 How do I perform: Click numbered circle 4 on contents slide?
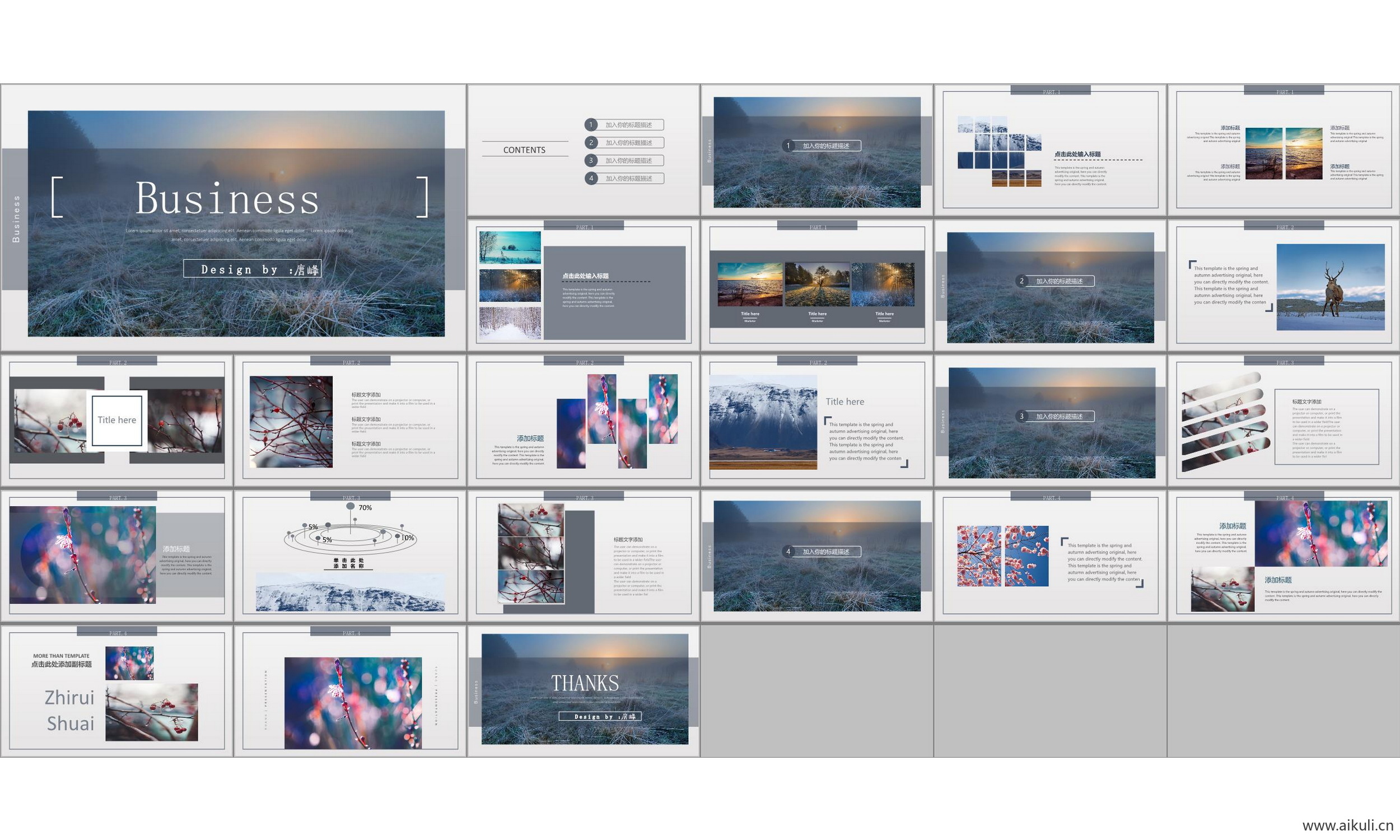point(591,178)
